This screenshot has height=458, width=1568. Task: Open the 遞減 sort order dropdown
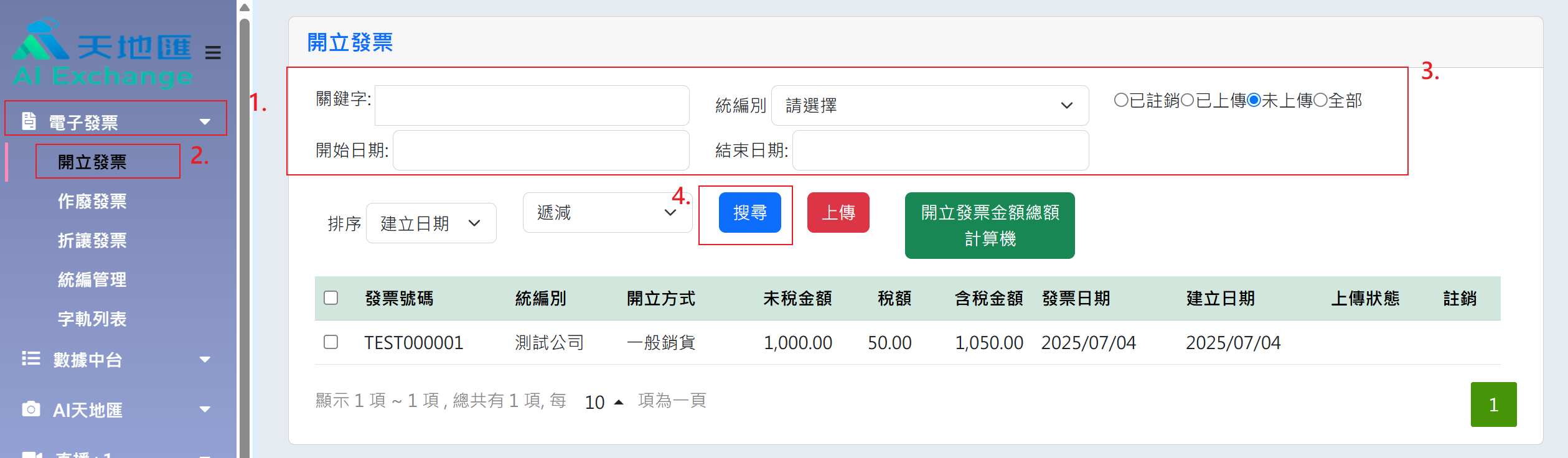point(607,213)
